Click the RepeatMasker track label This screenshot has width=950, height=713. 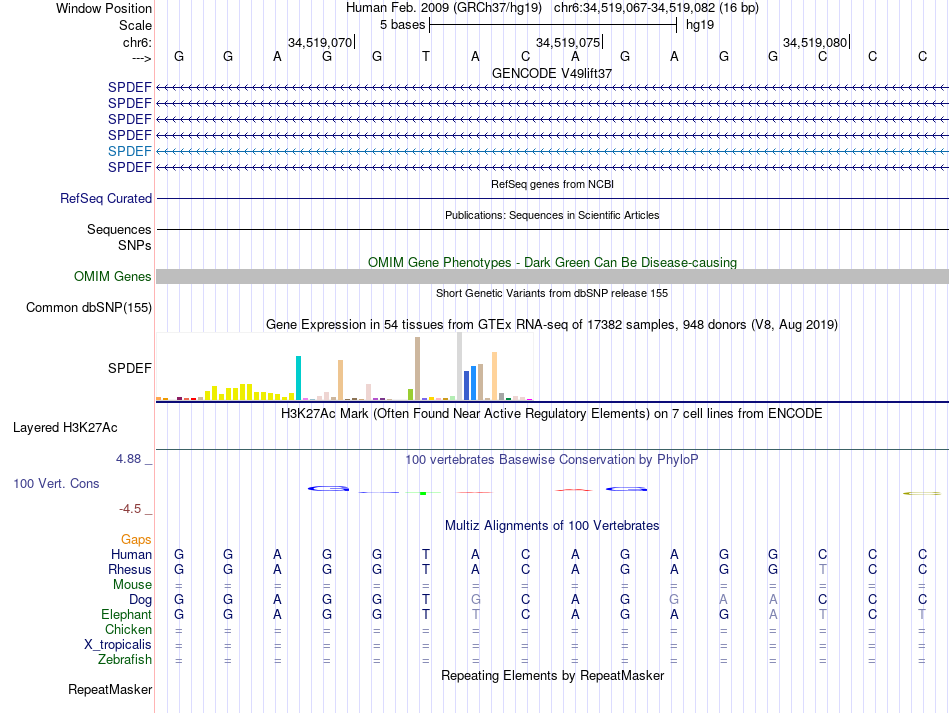click(x=110, y=690)
